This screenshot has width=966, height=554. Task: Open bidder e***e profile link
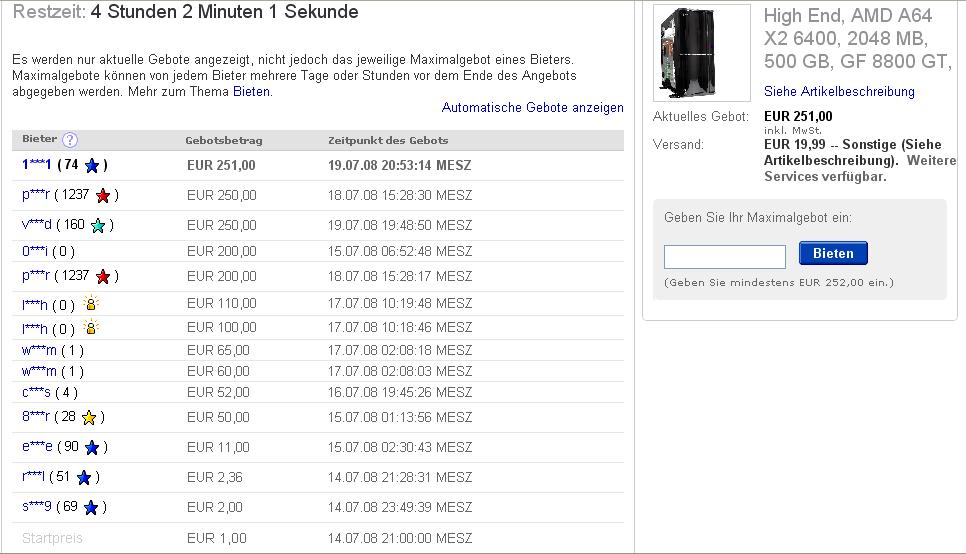(37, 446)
